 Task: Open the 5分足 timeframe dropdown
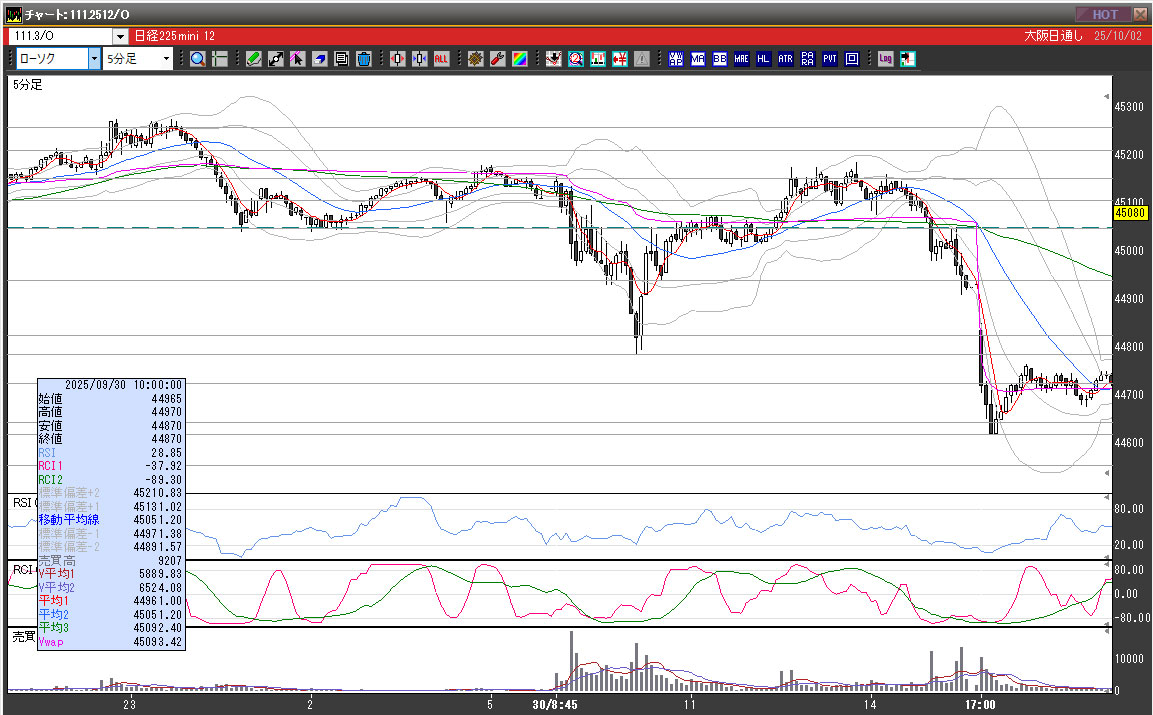tap(167, 59)
